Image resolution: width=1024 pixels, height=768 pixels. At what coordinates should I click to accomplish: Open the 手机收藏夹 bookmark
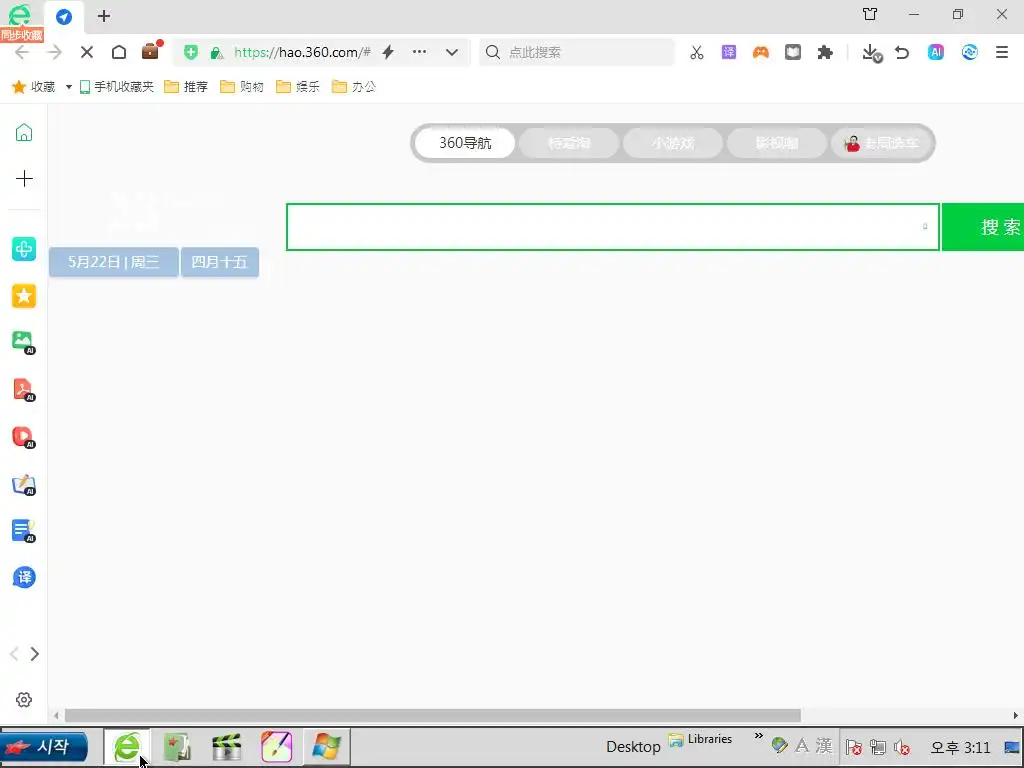pos(117,87)
